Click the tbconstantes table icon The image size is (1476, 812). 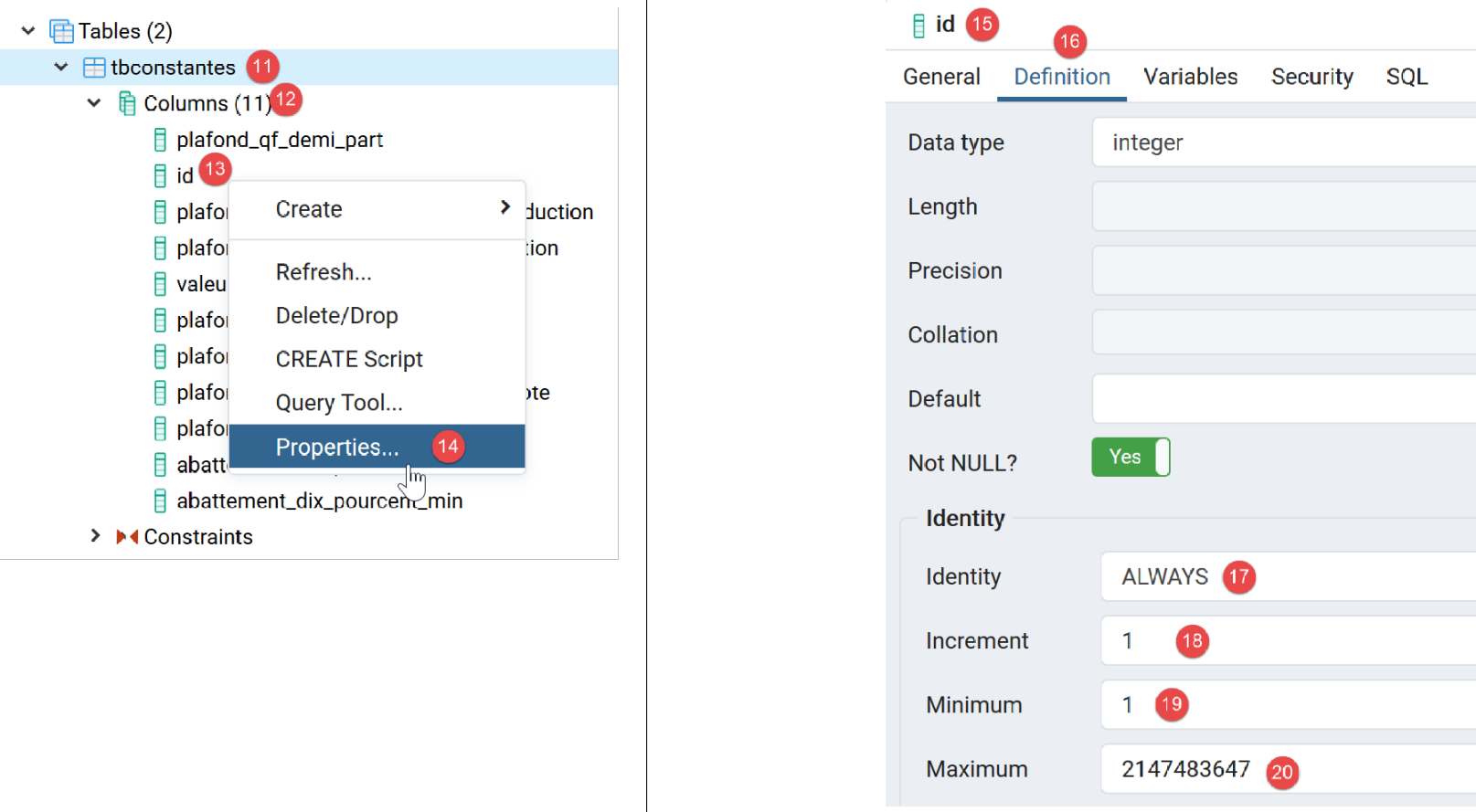tap(94, 68)
